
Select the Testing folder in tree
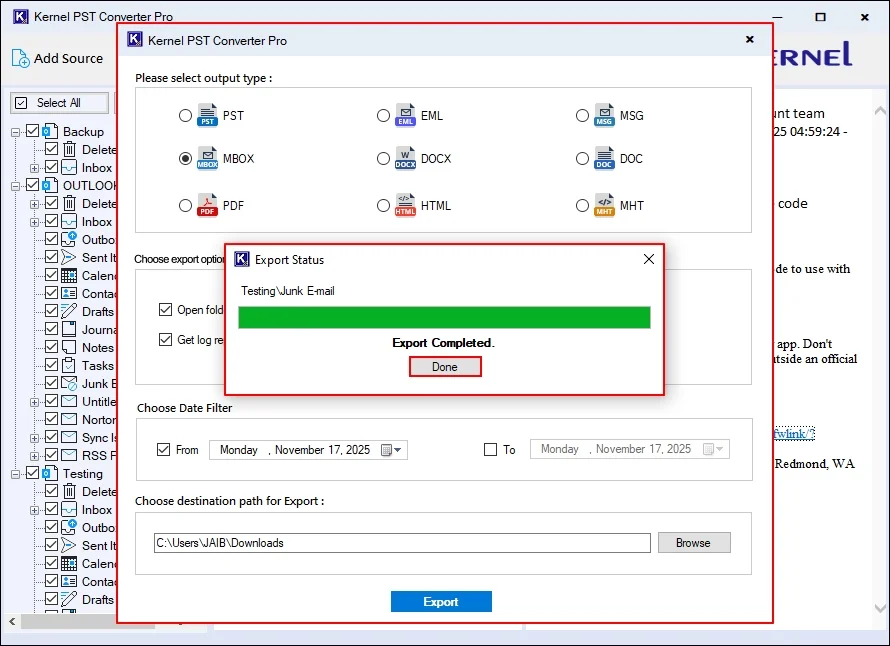82,474
